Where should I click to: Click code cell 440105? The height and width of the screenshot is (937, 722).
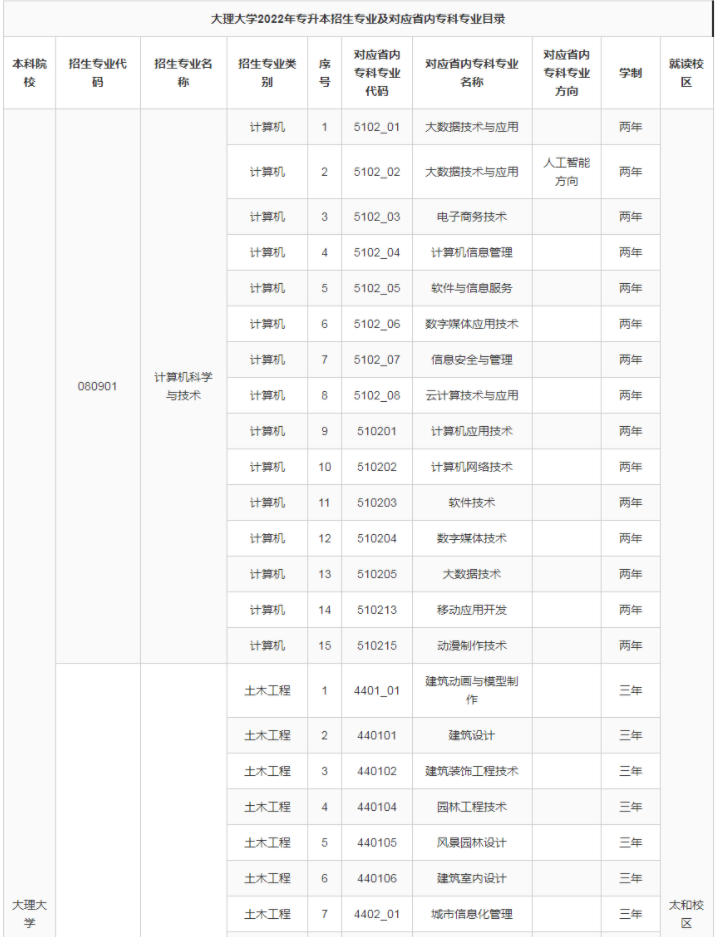pos(377,843)
